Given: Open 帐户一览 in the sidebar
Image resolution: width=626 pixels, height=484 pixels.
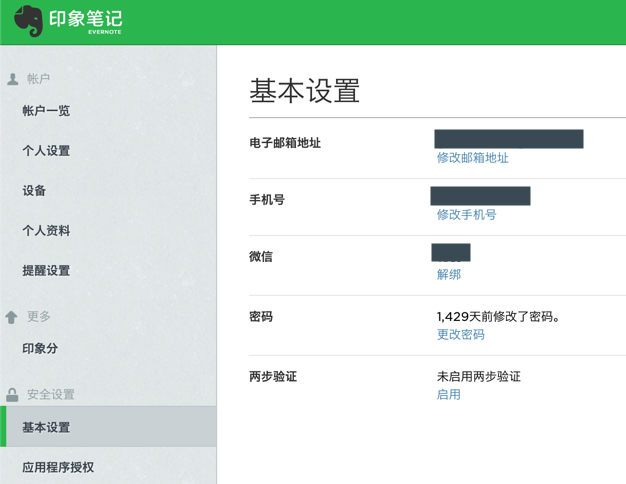Looking at the screenshot, I should (46, 111).
